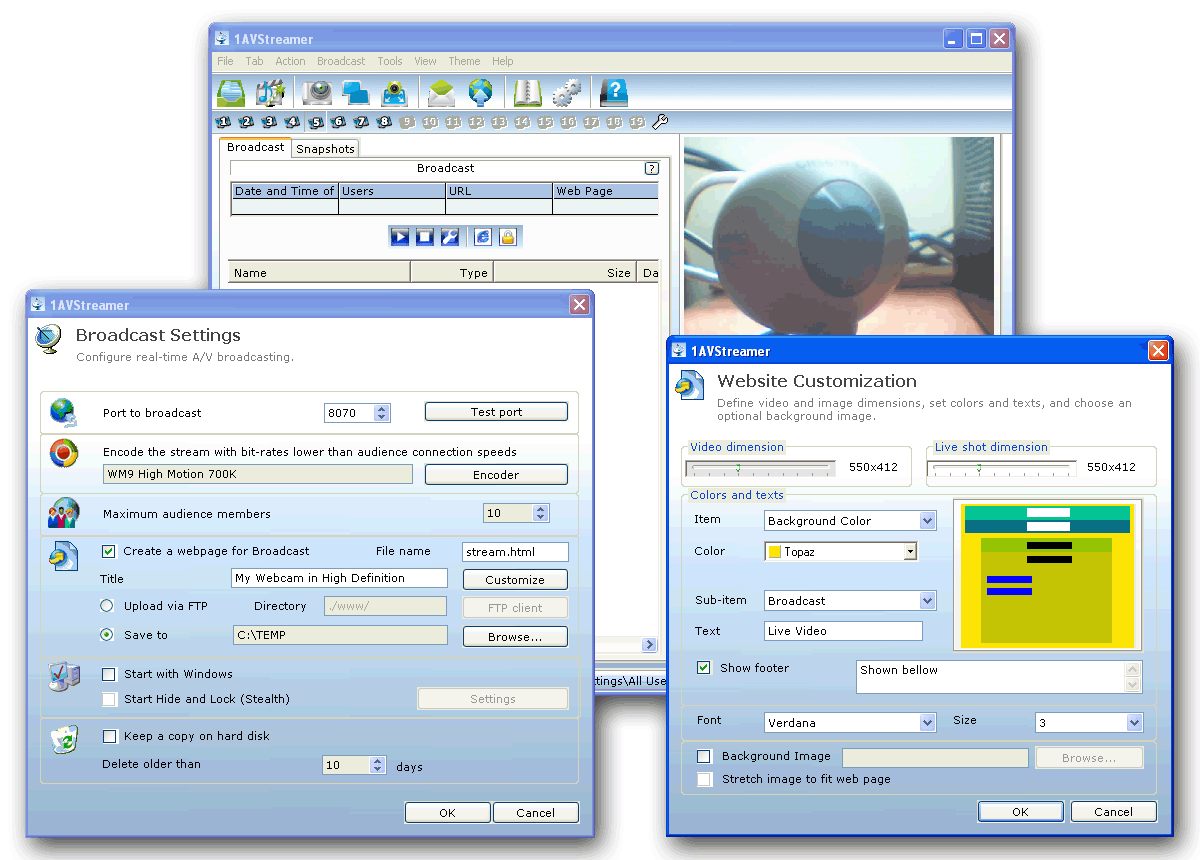This screenshot has height=860, width=1200.
Task: Click the webcam broadcast toolbar icon
Action: point(395,93)
